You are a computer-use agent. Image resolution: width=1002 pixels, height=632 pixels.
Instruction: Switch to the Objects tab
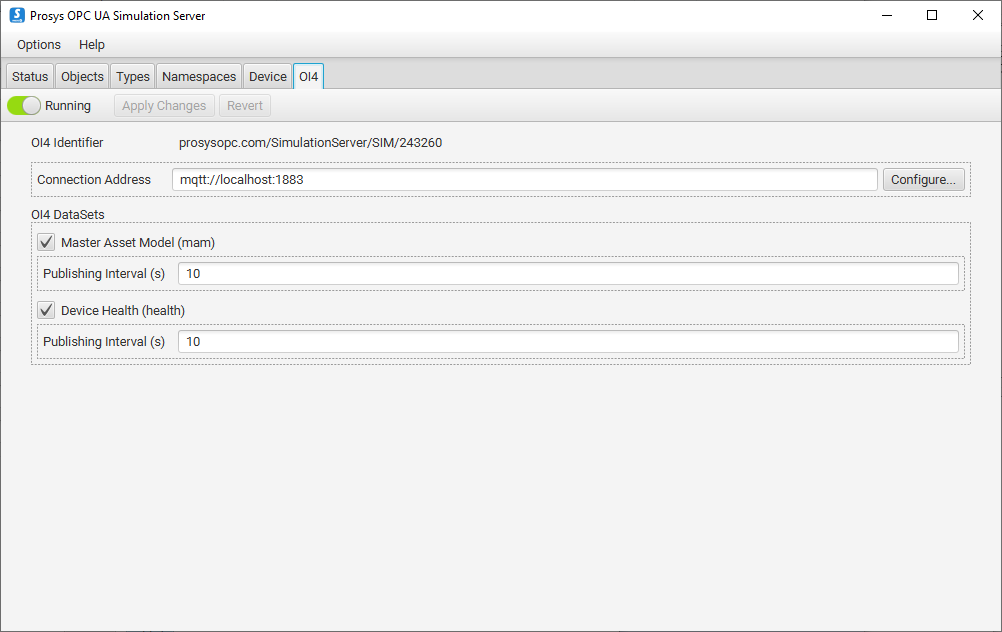click(x=82, y=77)
